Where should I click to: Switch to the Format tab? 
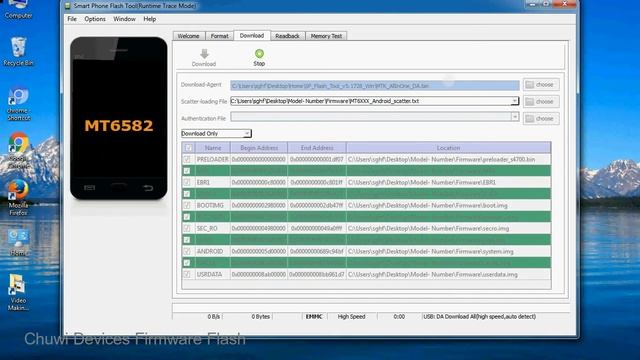(x=220, y=36)
